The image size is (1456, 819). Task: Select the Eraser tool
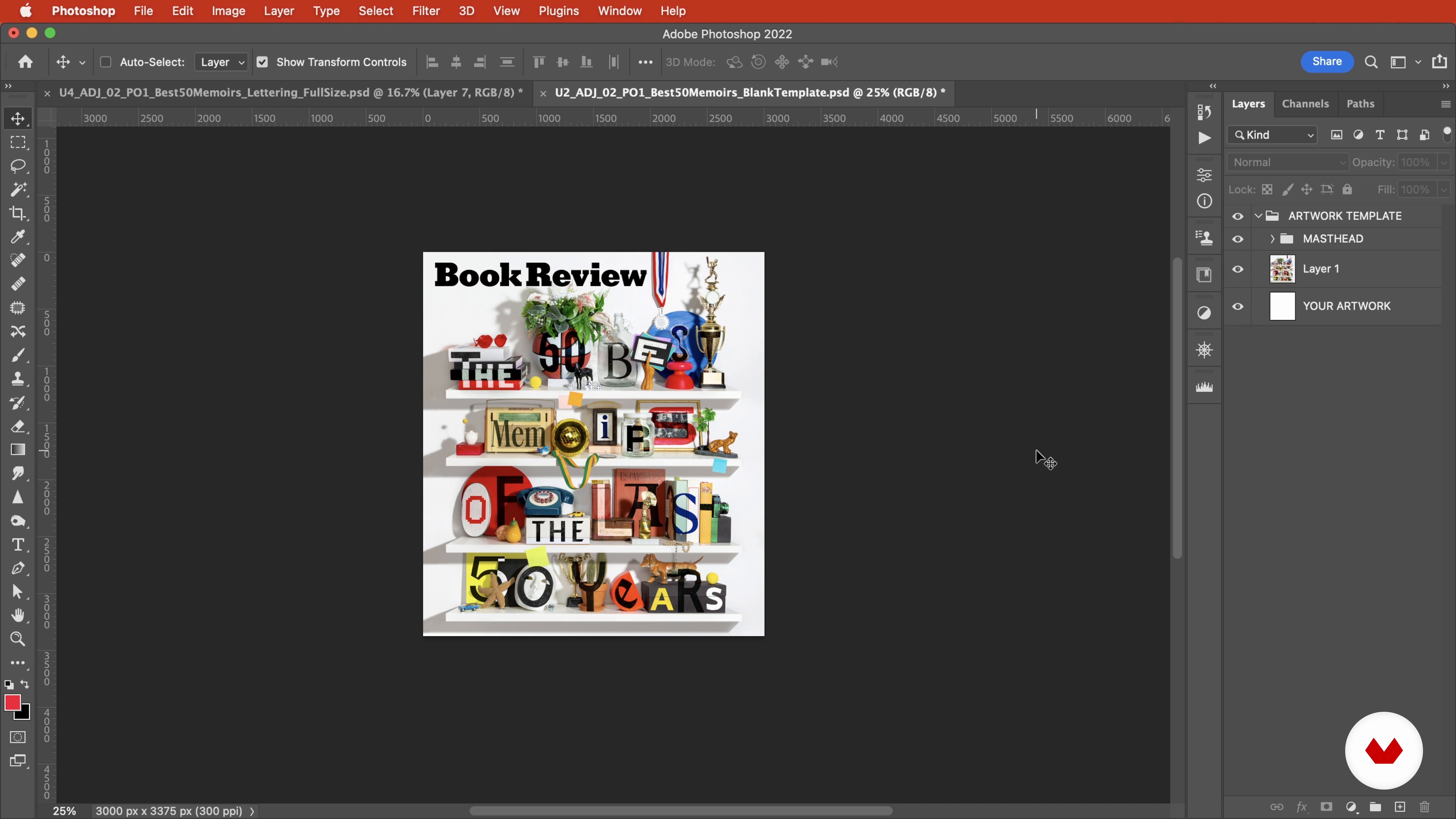[17, 426]
